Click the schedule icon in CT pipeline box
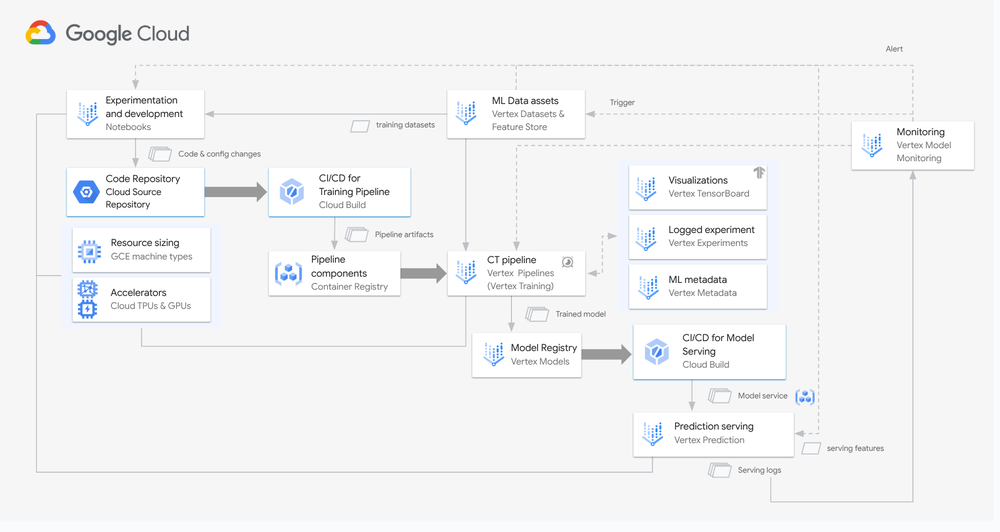1000x532 pixels. click(x=568, y=262)
